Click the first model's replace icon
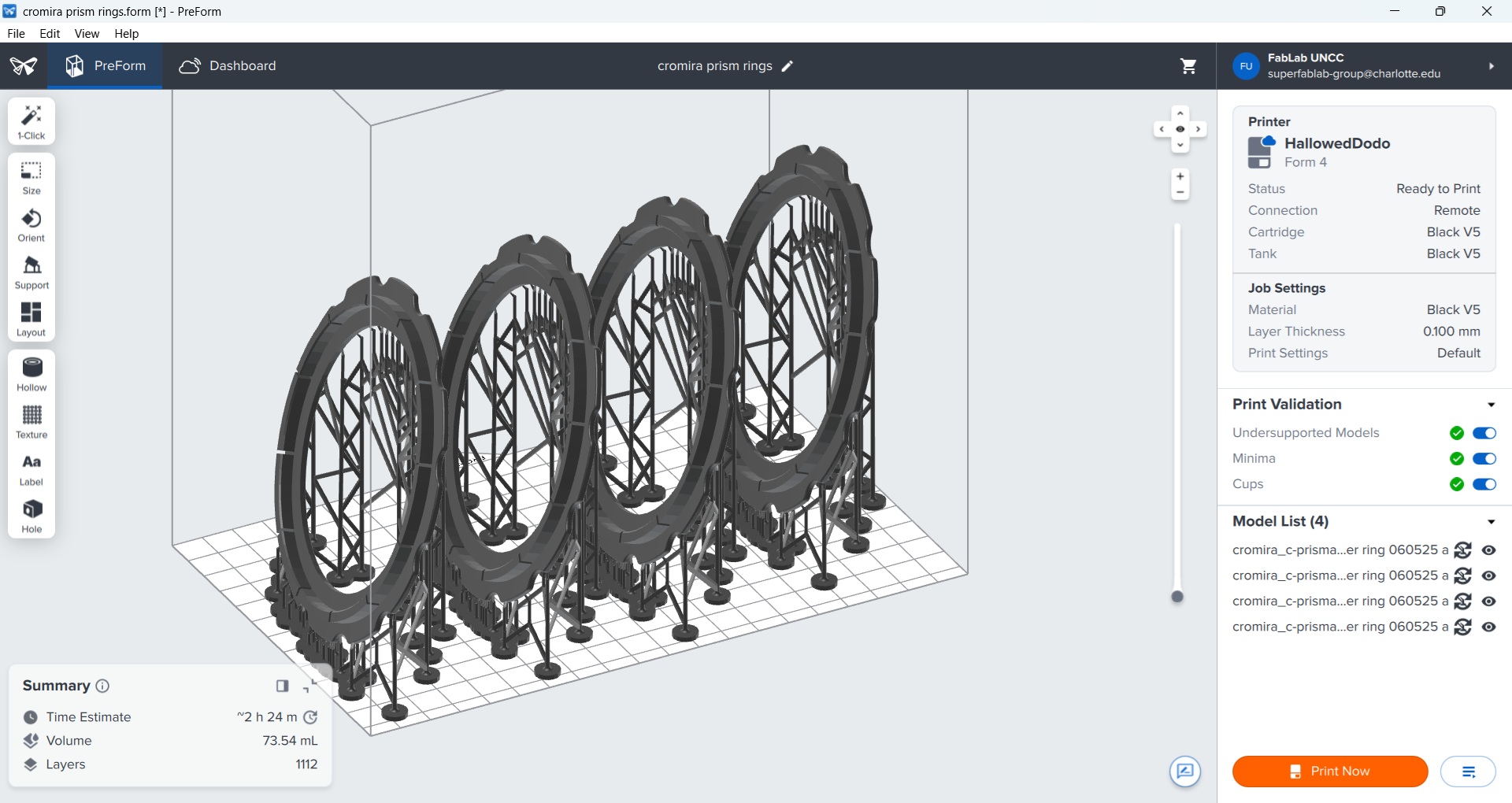This screenshot has width=1512, height=803. click(x=1463, y=550)
